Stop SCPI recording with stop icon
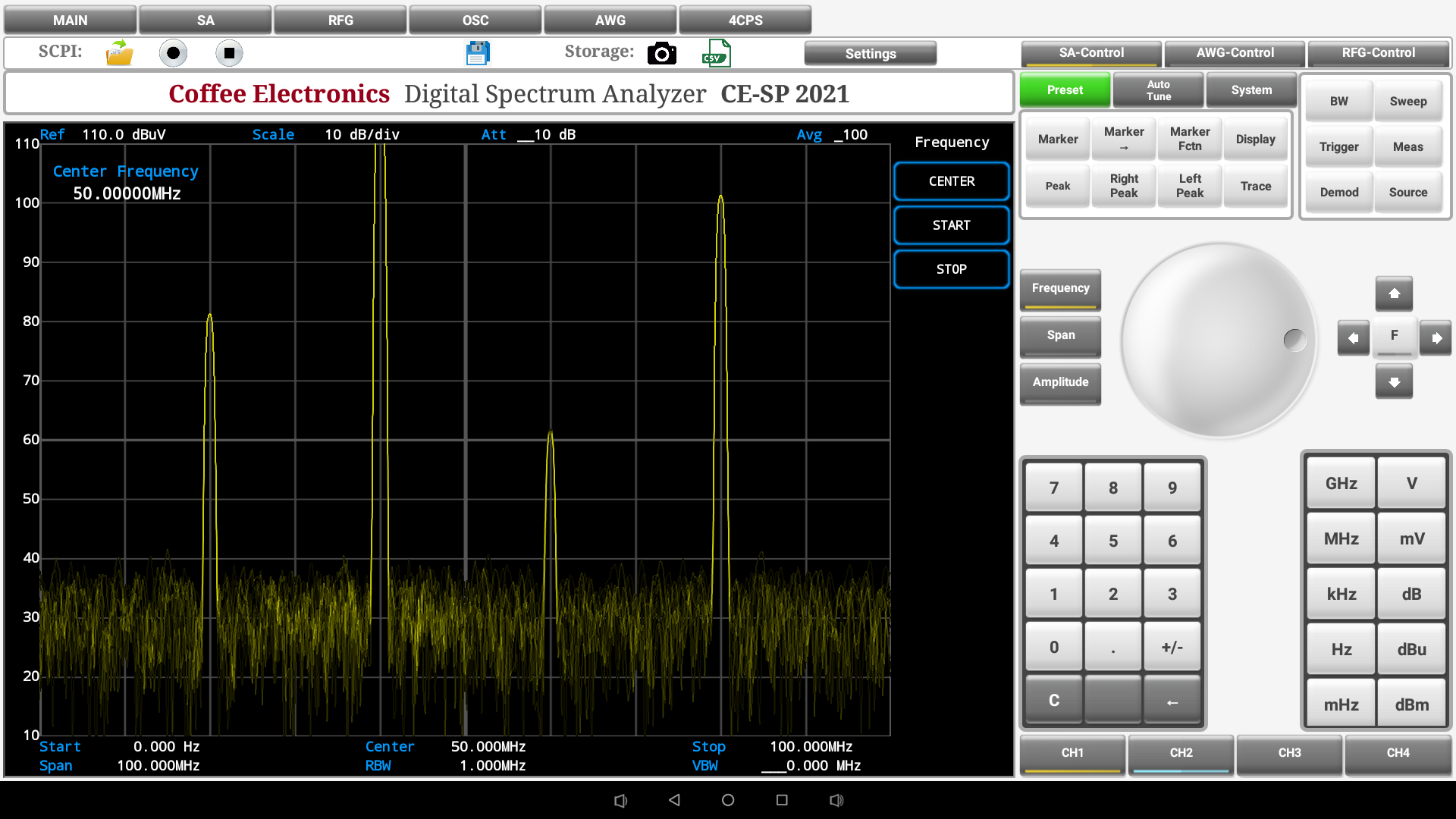Screen dimensions: 1456x819 229,53
